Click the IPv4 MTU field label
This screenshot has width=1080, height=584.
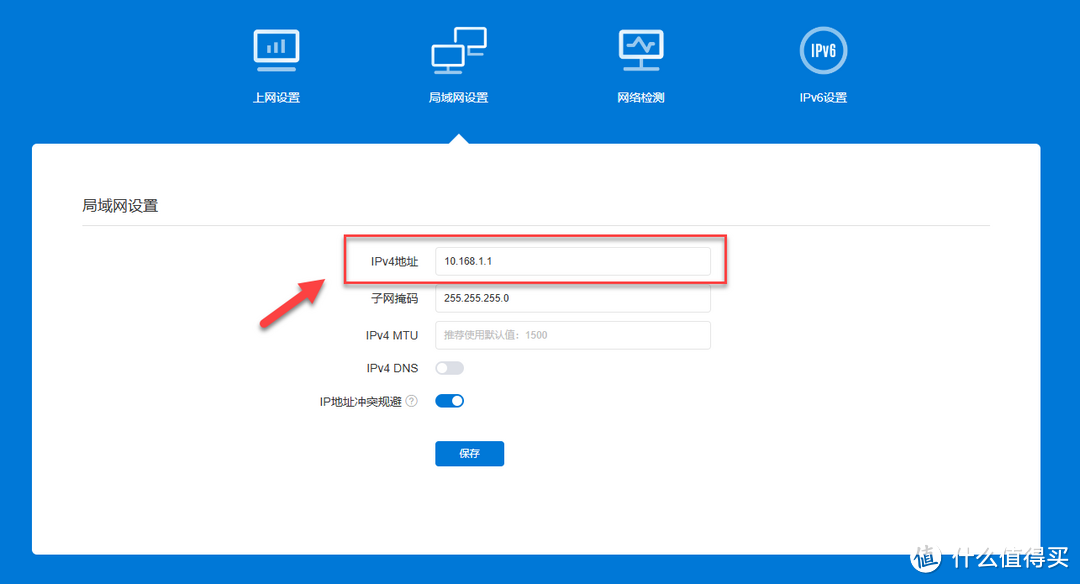click(392, 335)
